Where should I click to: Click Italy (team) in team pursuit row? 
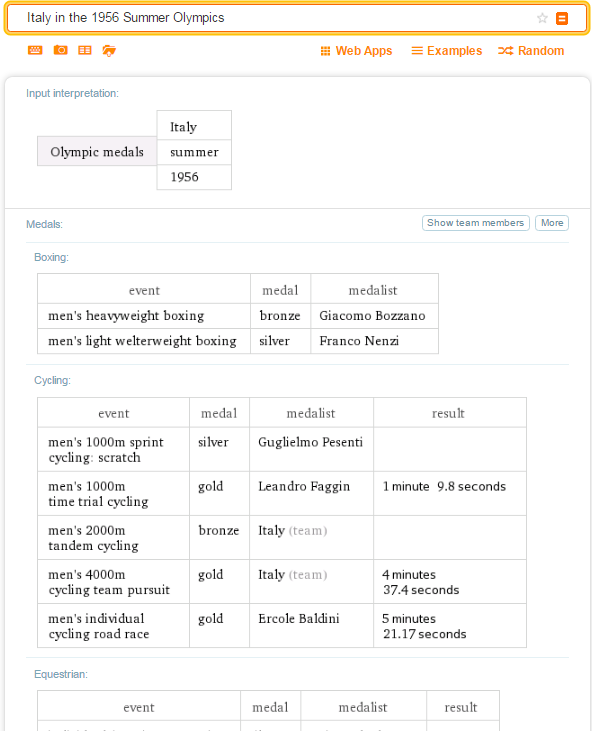click(293, 574)
